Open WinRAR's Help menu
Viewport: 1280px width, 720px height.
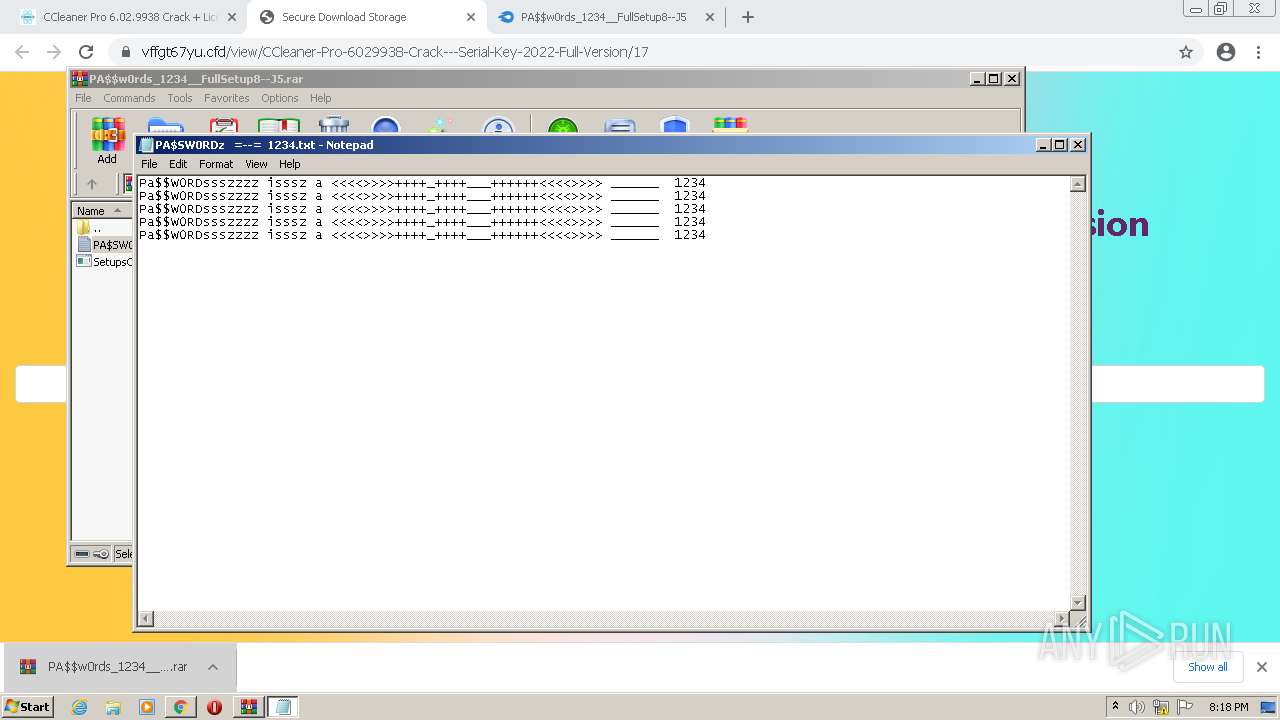coord(320,98)
